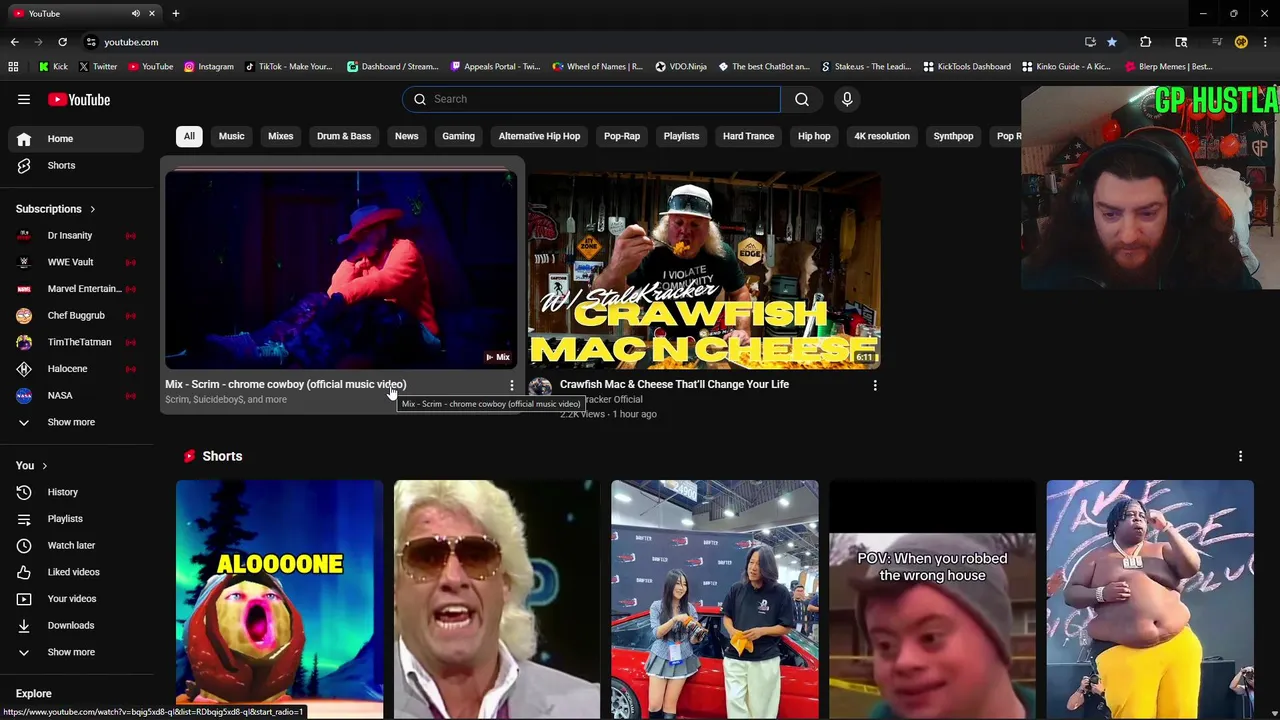Viewport: 1280px width, 720px height.
Task: Select the Pop-Rap filter chip
Action: coord(622,136)
